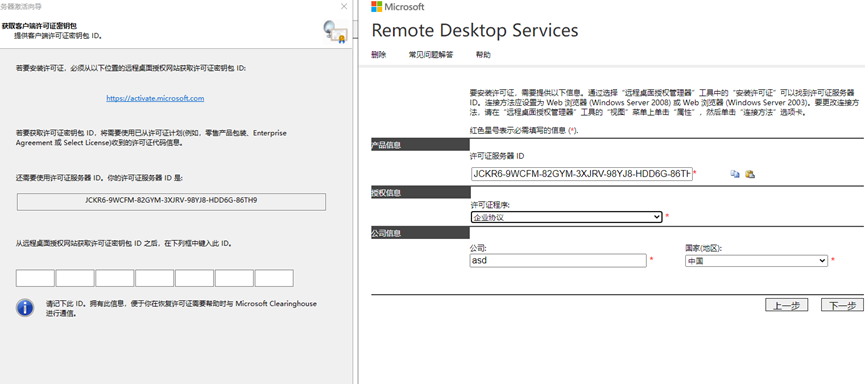Image resolution: width=865 pixels, height=384 pixels.
Task: Click the copy icon beside license server ID
Action: (735, 174)
